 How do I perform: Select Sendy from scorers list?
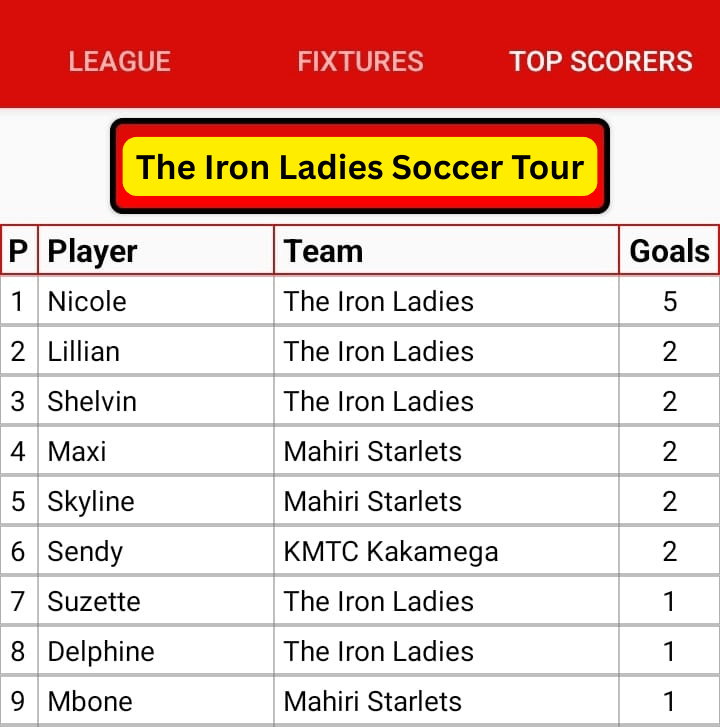85,551
